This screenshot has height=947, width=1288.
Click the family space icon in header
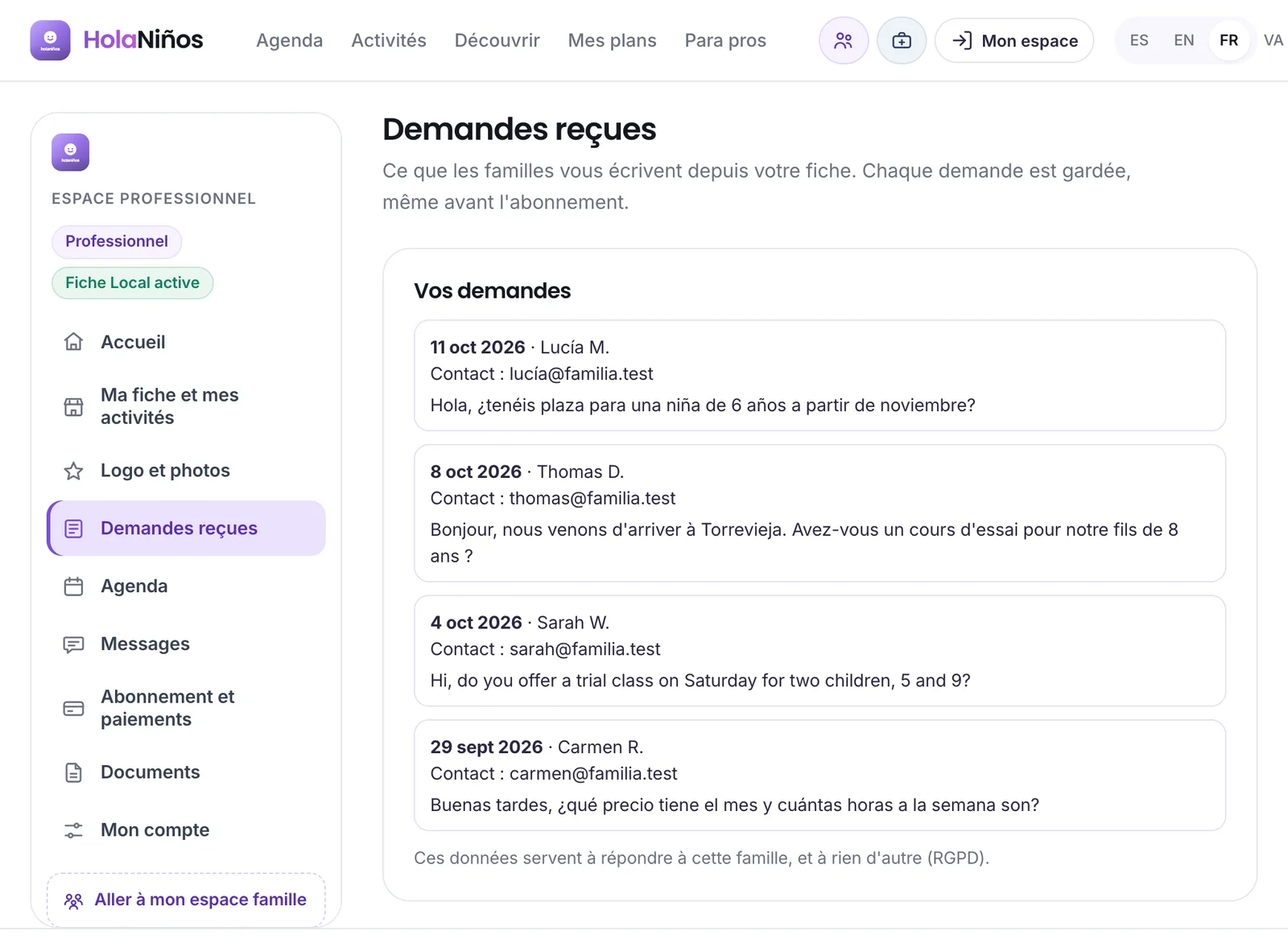tap(843, 40)
